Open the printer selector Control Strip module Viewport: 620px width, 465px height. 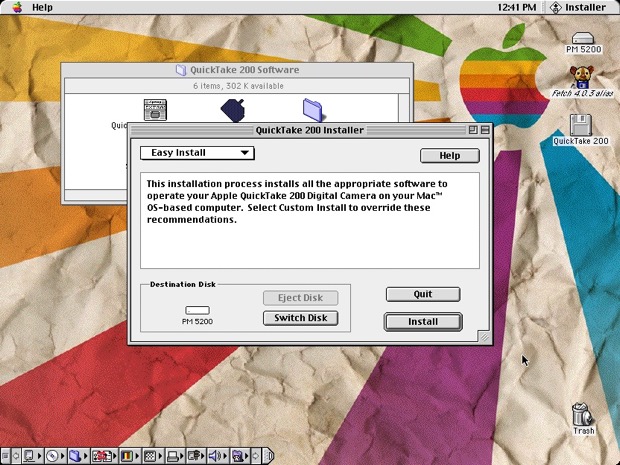point(176,456)
